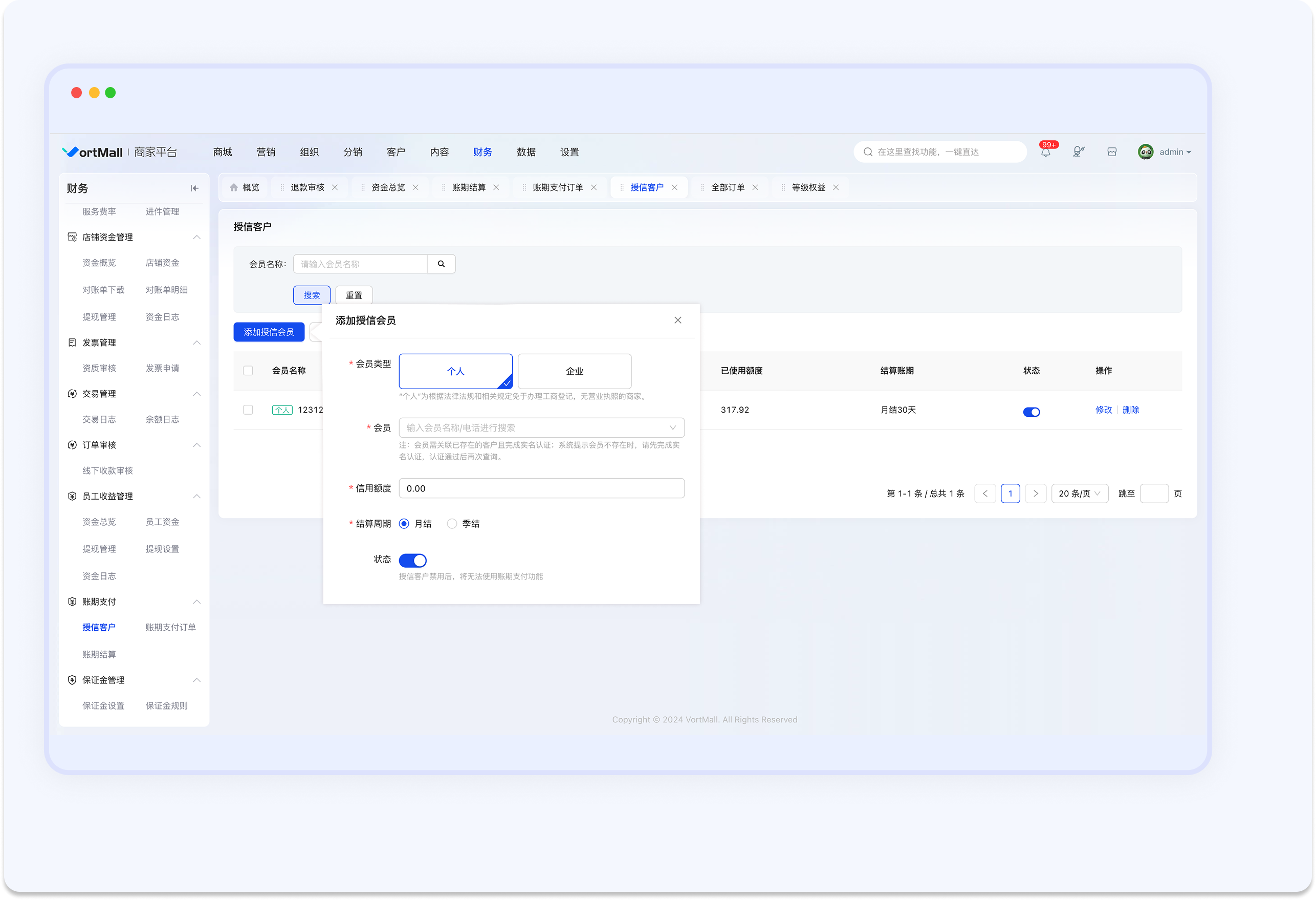This screenshot has height=900, width=1316.
Task: Close the 等级权益 tab with its X
Action: pyautogui.click(x=835, y=187)
